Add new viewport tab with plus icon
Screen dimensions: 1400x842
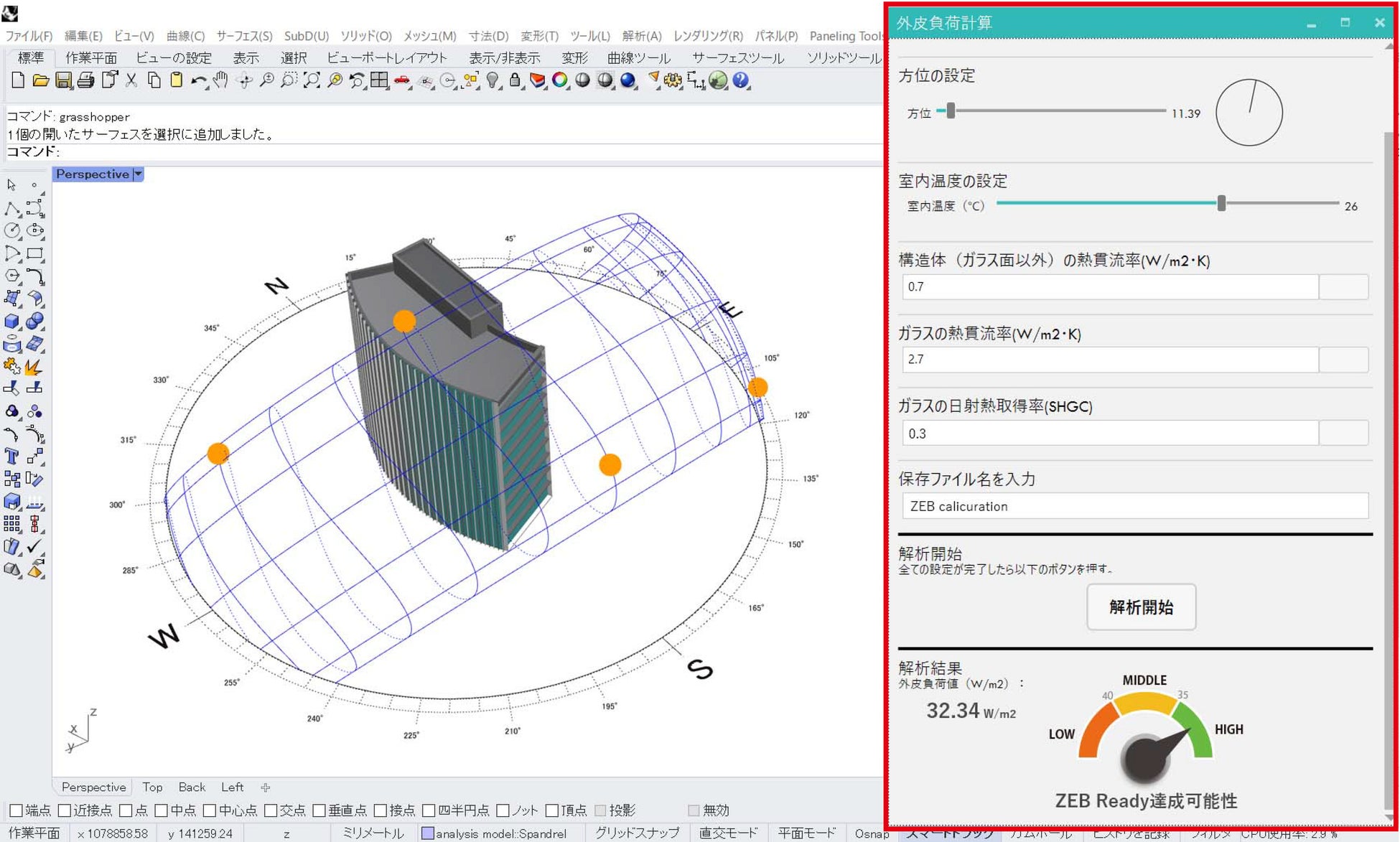pyautogui.click(x=266, y=787)
